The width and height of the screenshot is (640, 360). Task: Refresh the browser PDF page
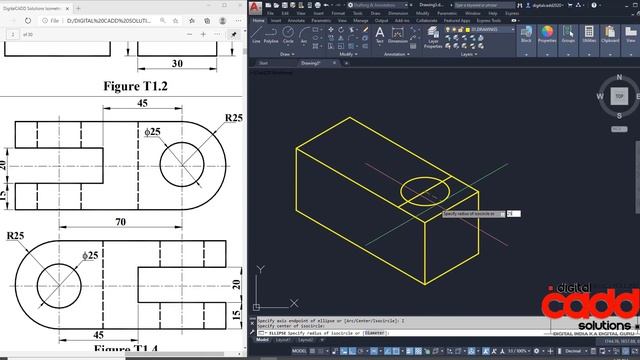pyautogui.click(x=28, y=20)
